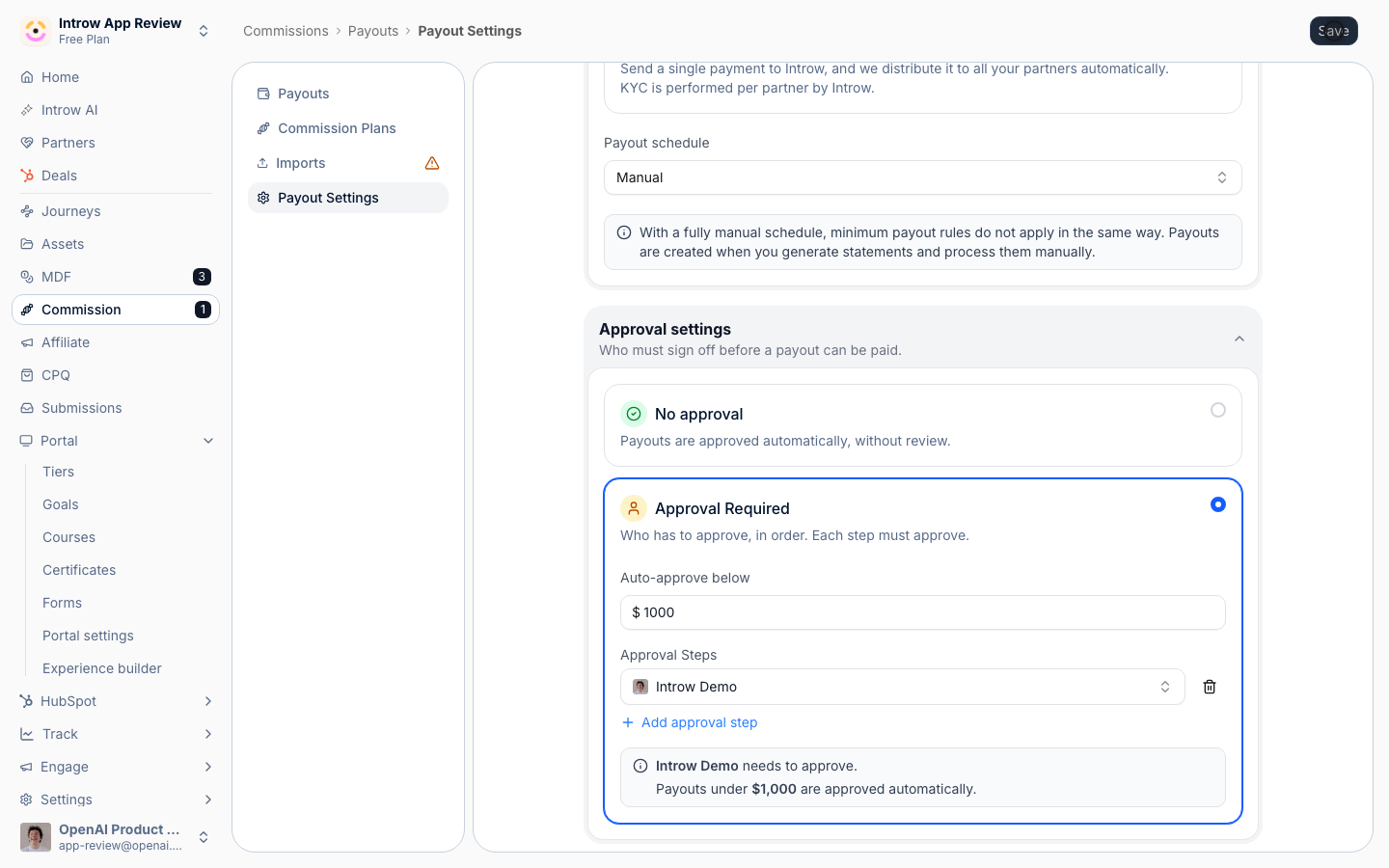Open the Tiers portal page

point(59,472)
